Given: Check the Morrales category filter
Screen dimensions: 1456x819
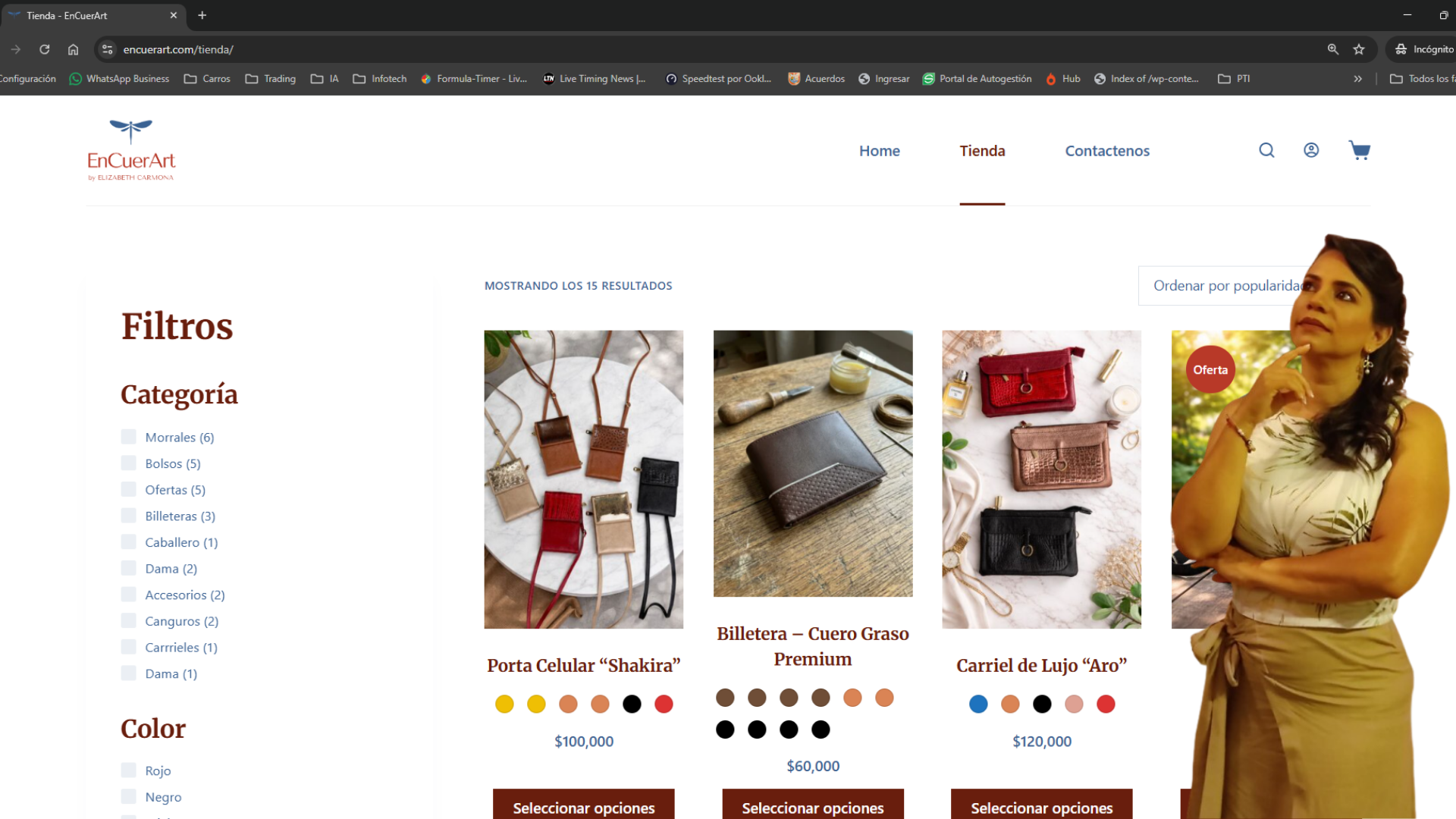Looking at the screenshot, I should pyautogui.click(x=129, y=437).
